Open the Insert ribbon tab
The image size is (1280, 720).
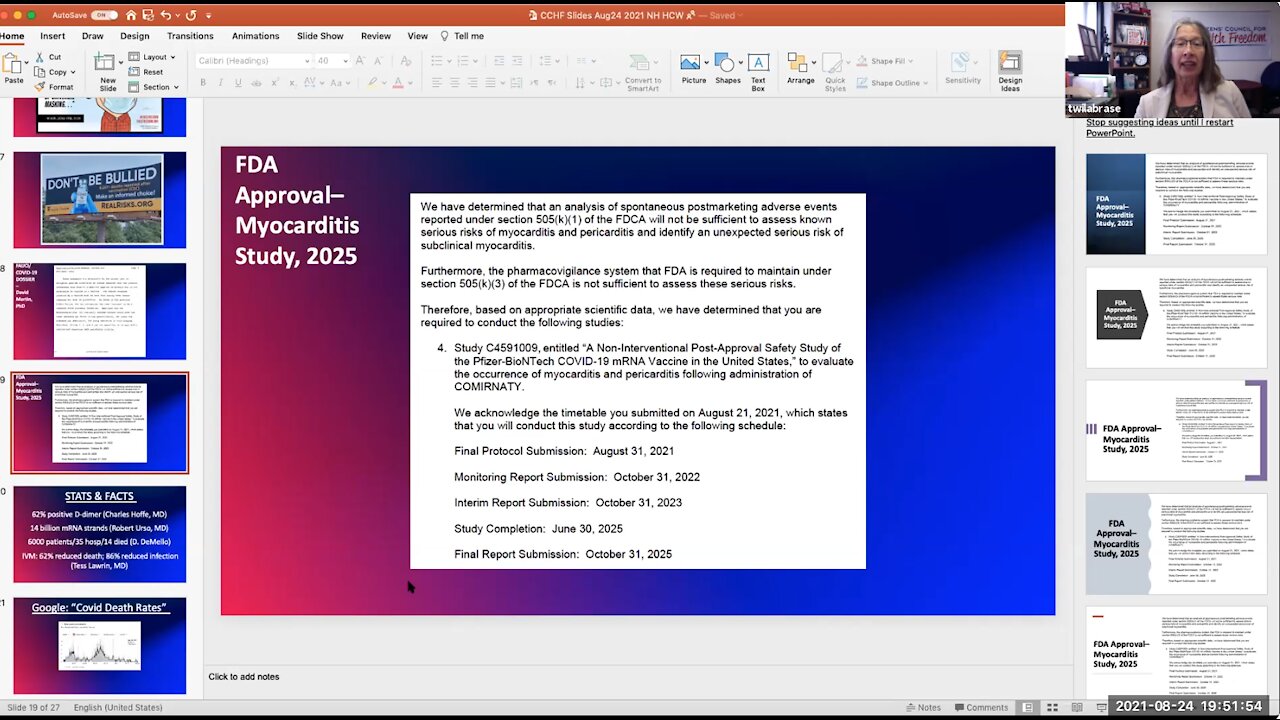tap(53, 36)
